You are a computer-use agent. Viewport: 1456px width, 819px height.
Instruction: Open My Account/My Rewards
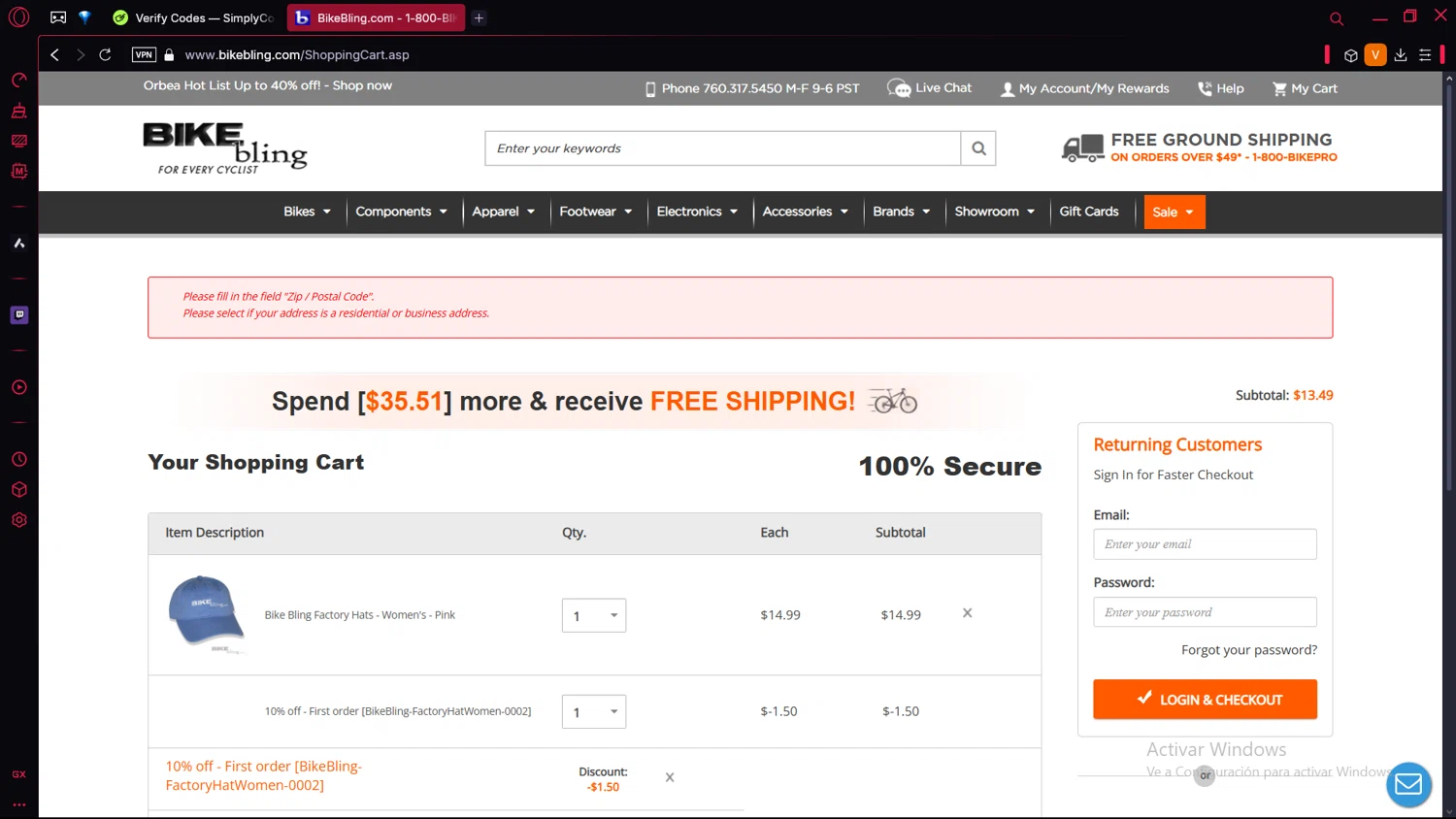pyautogui.click(x=1085, y=88)
